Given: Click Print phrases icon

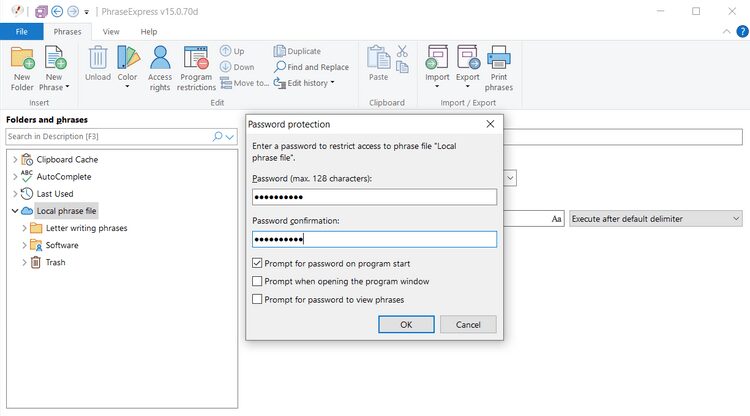Looking at the screenshot, I should point(498,57).
